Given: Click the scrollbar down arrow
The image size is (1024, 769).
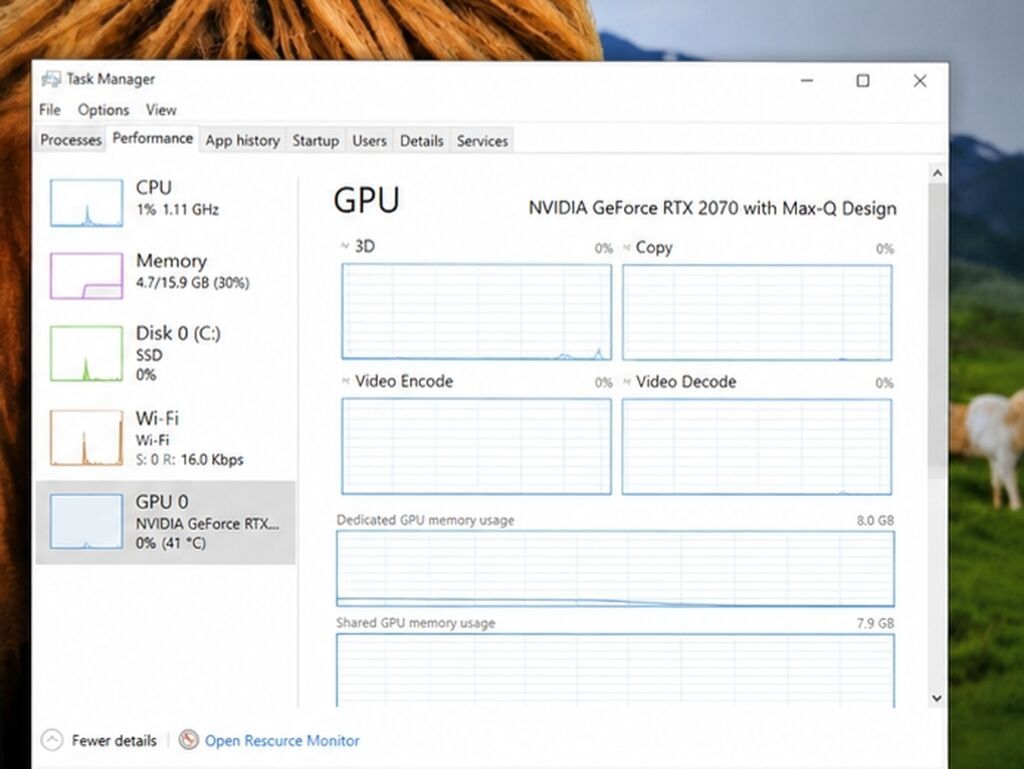Looking at the screenshot, I should click(x=937, y=698).
